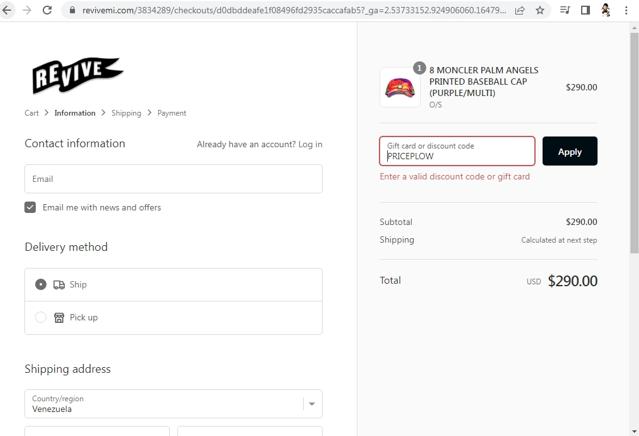
Task: Click into the Email input field
Action: (174, 179)
